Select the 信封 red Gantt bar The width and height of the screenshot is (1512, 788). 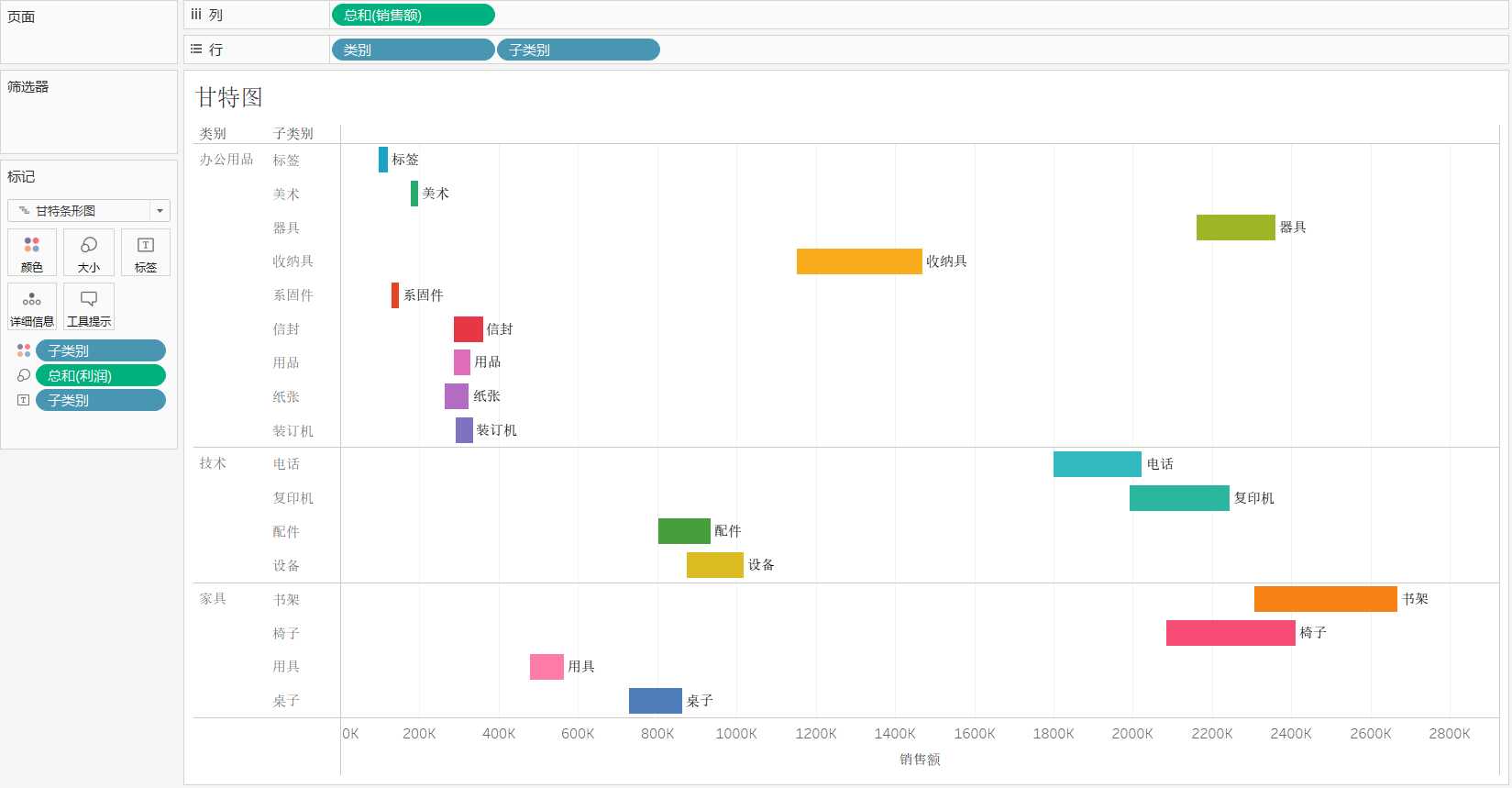pos(469,329)
